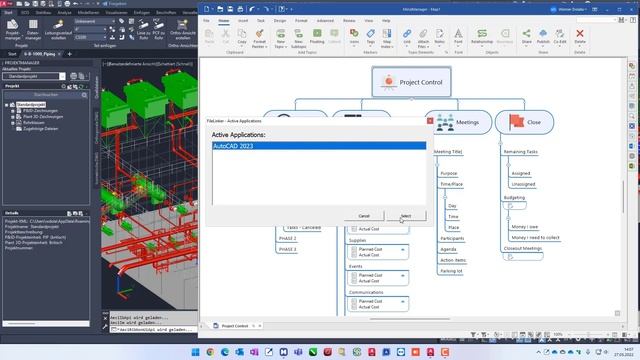Open the Communications Planned Cost dropdown arrow

[x=402, y=302]
